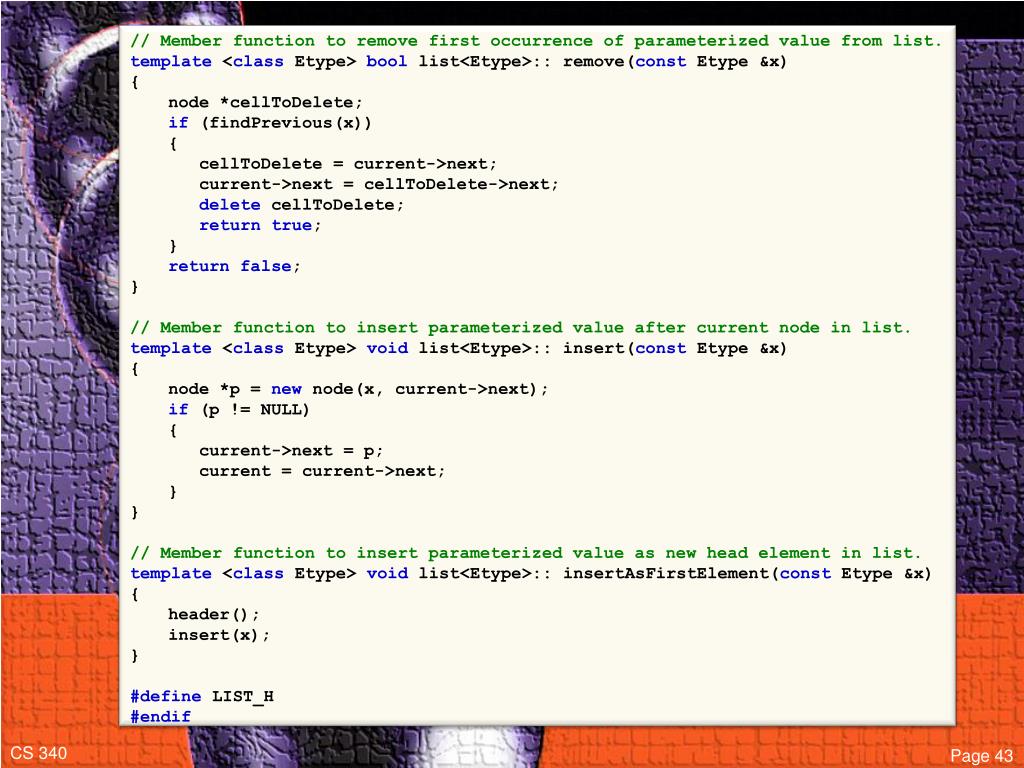Click the '#endif' directive
This screenshot has width=1024, height=768.
[161, 717]
